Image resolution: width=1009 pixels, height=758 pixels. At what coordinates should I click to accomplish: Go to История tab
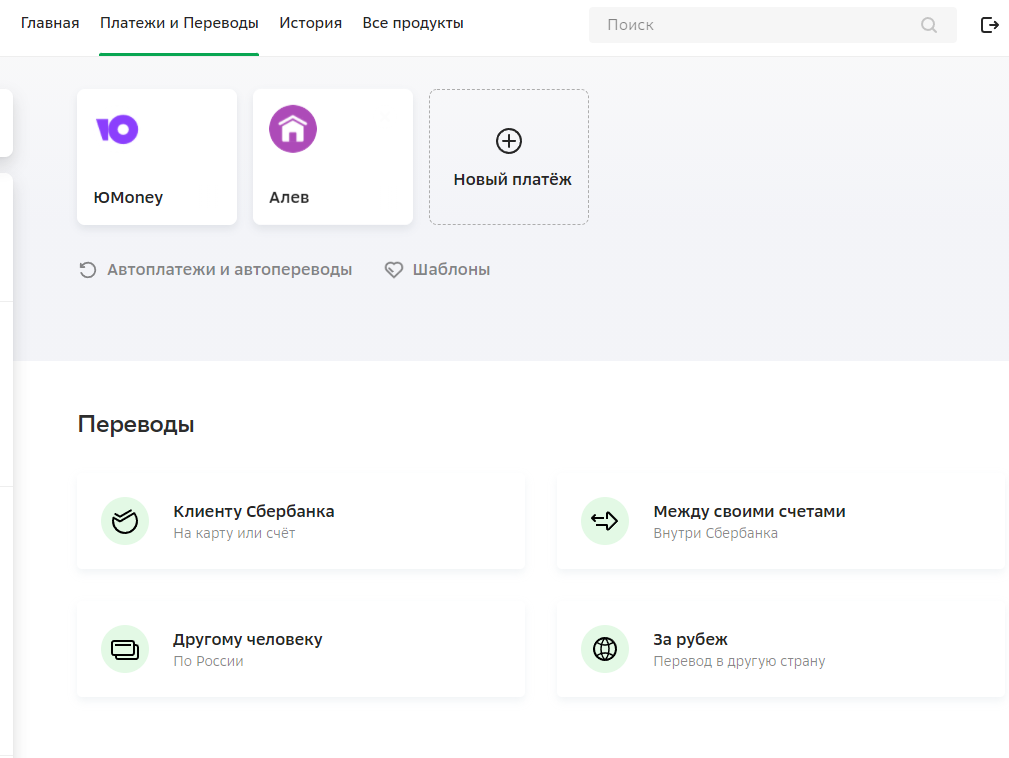pos(310,23)
